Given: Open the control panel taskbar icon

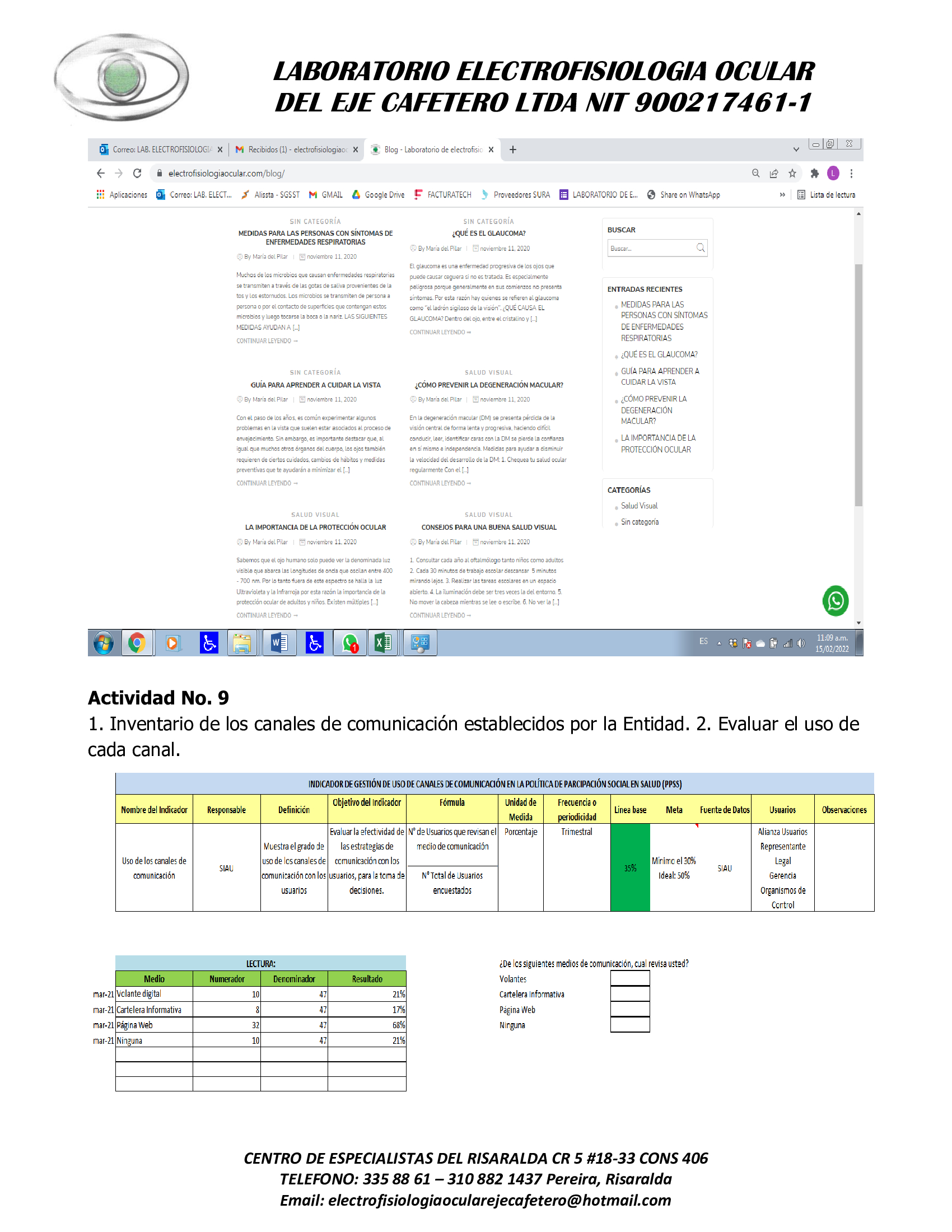Looking at the screenshot, I should click(420, 643).
